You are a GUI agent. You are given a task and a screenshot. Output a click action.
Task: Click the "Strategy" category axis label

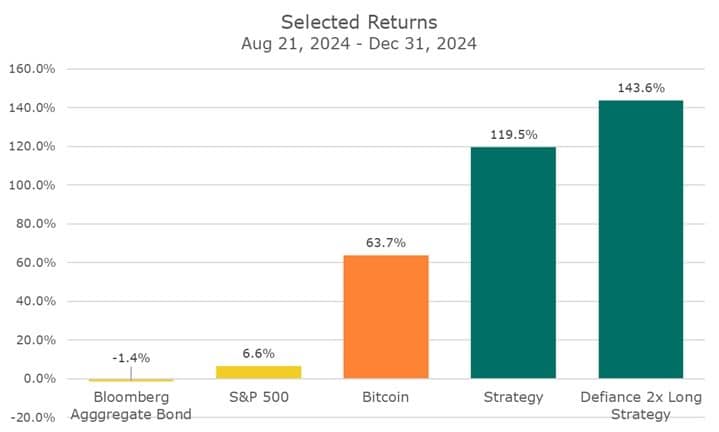pos(513,397)
